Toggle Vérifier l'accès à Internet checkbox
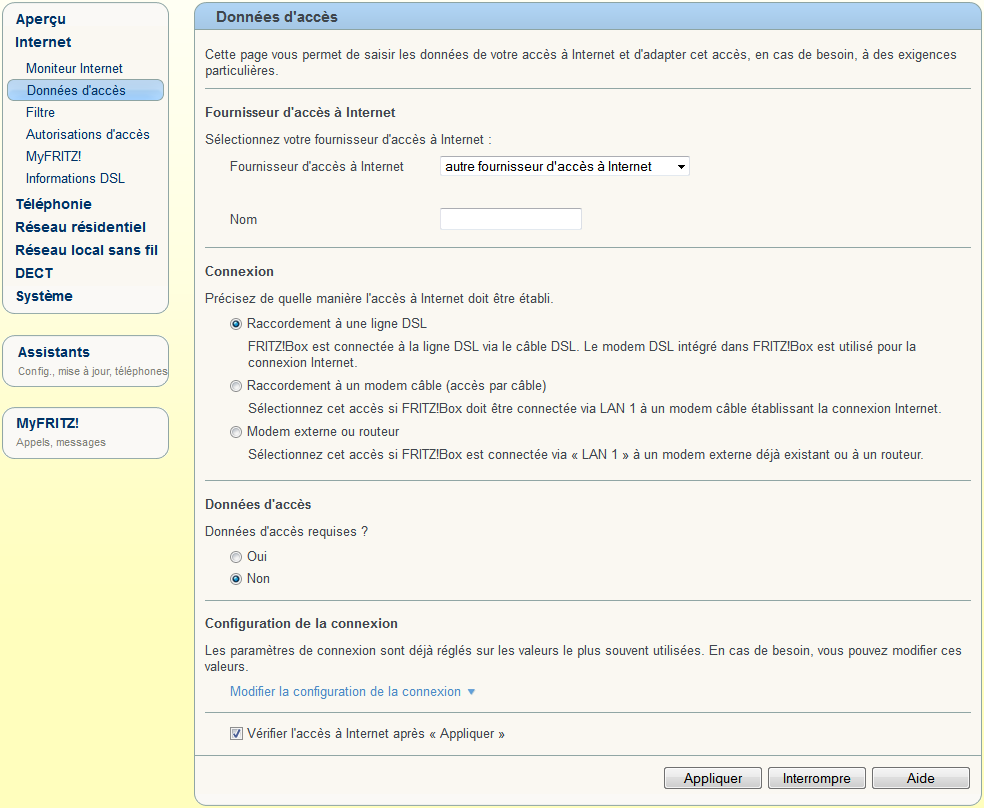Screen dimensions: 984x808 click(x=237, y=733)
